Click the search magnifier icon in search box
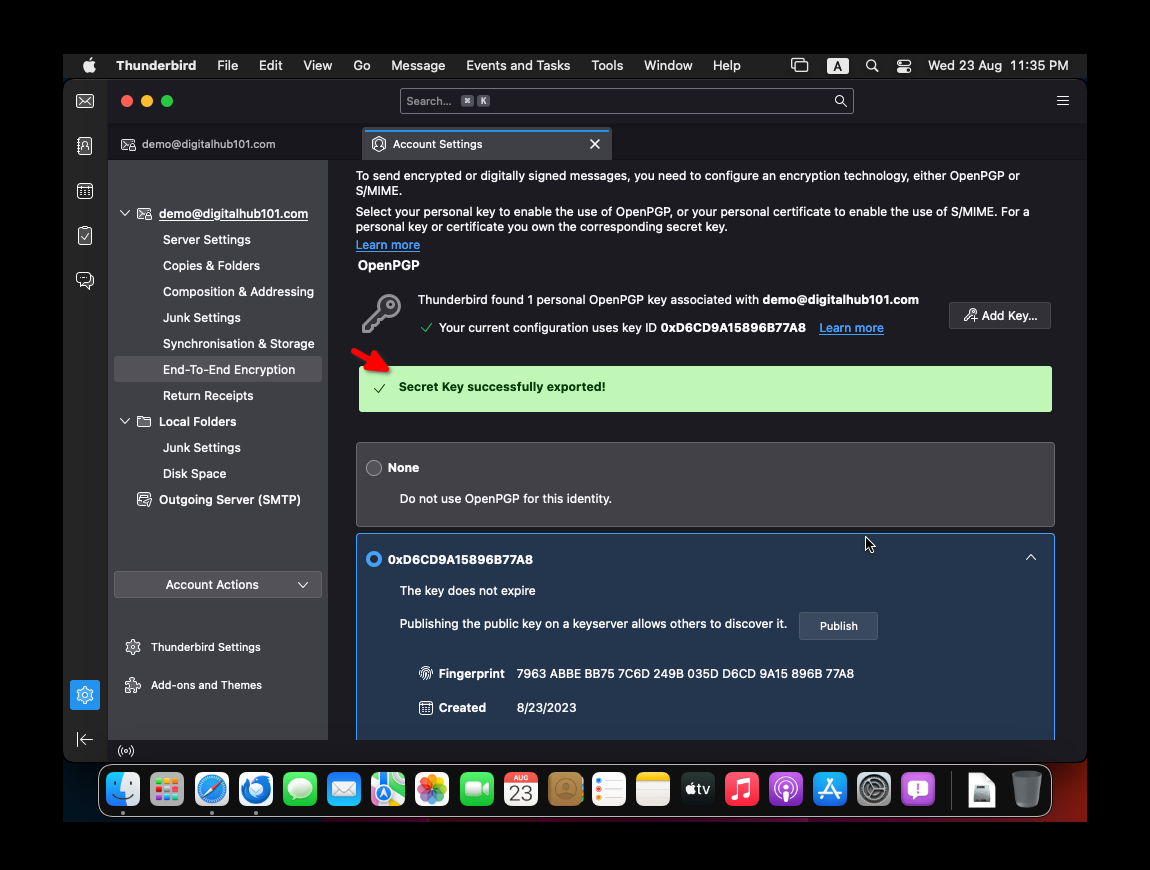Screen dimensions: 1150x870 click(x=840, y=101)
